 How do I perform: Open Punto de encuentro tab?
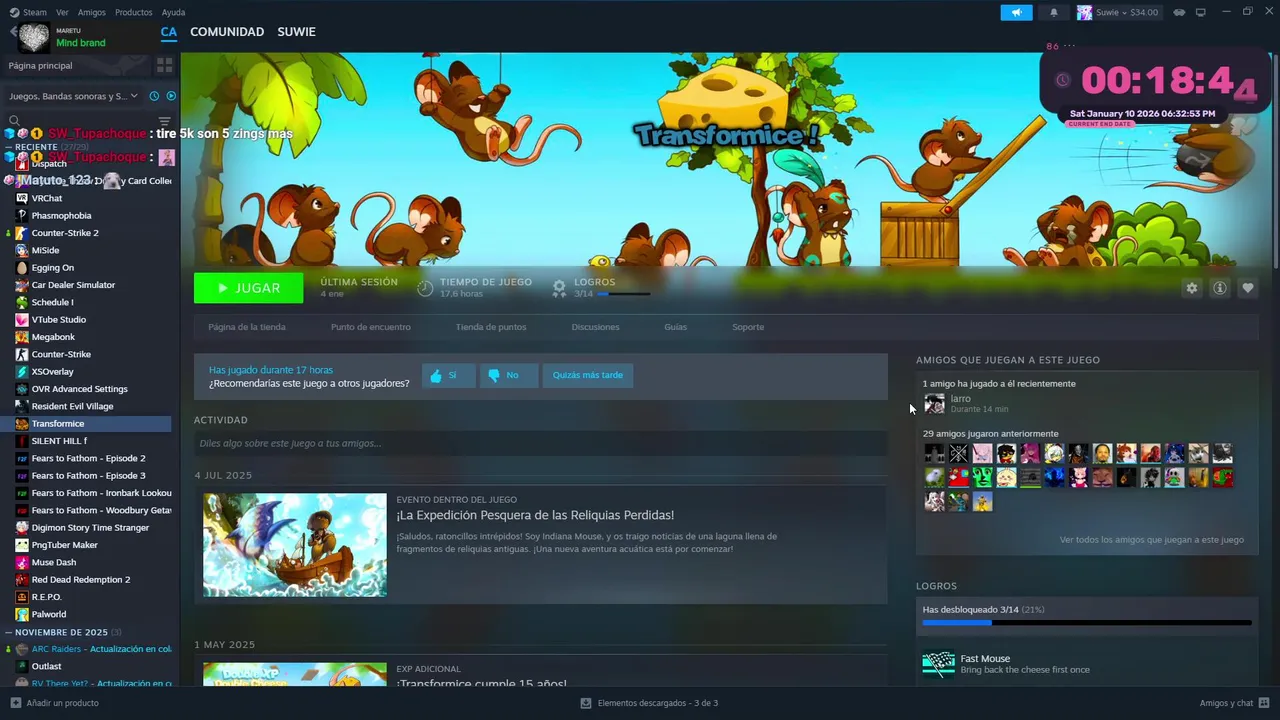(x=371, y=327)
